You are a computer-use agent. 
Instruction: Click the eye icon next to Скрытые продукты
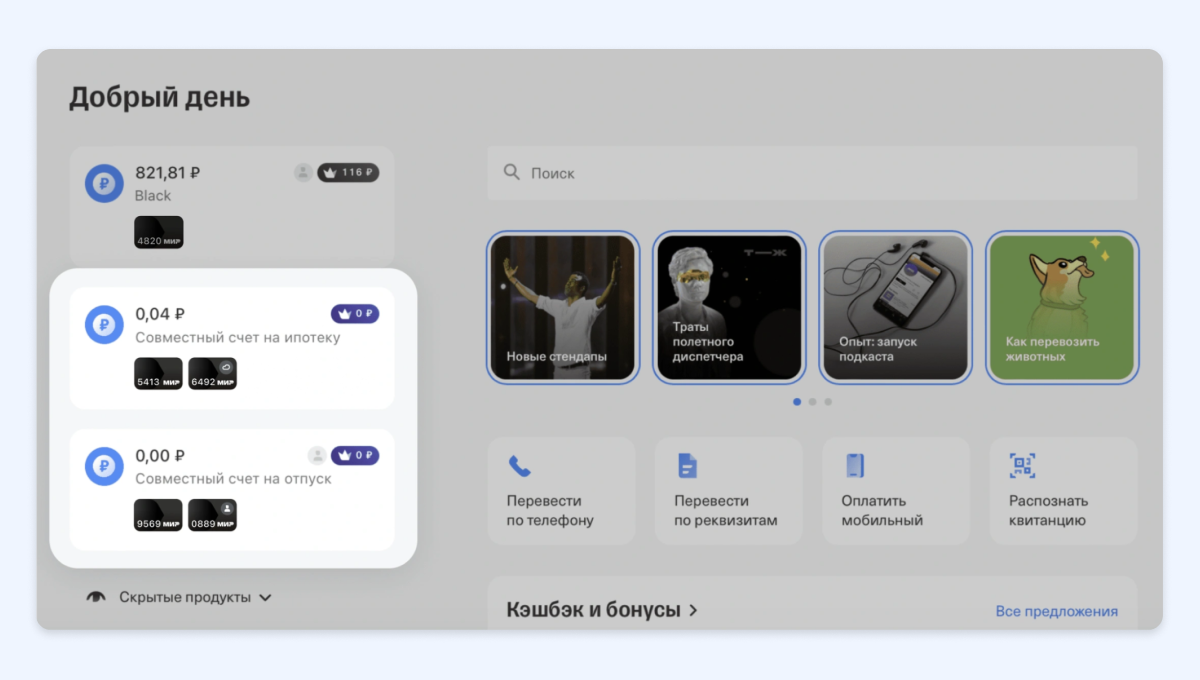tap(97, 597)
